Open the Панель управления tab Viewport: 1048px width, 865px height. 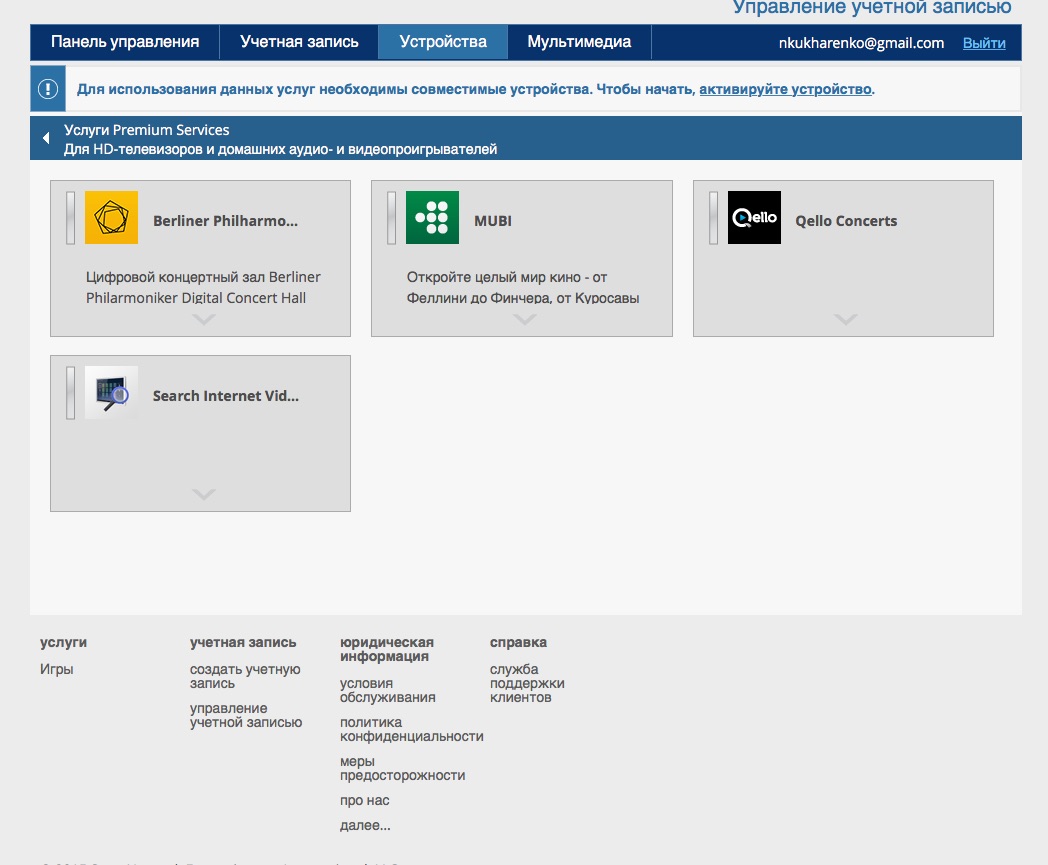[125, 42]
